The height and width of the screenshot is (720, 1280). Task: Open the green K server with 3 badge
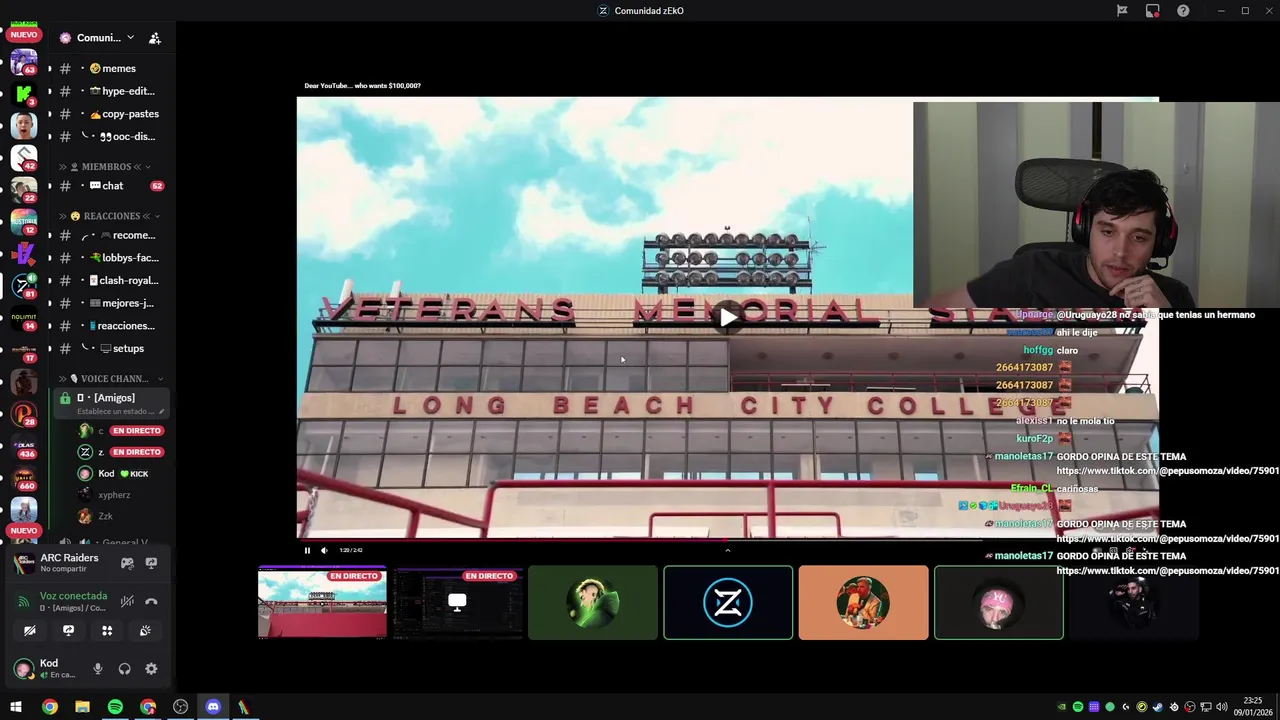[x=24, y=94]
